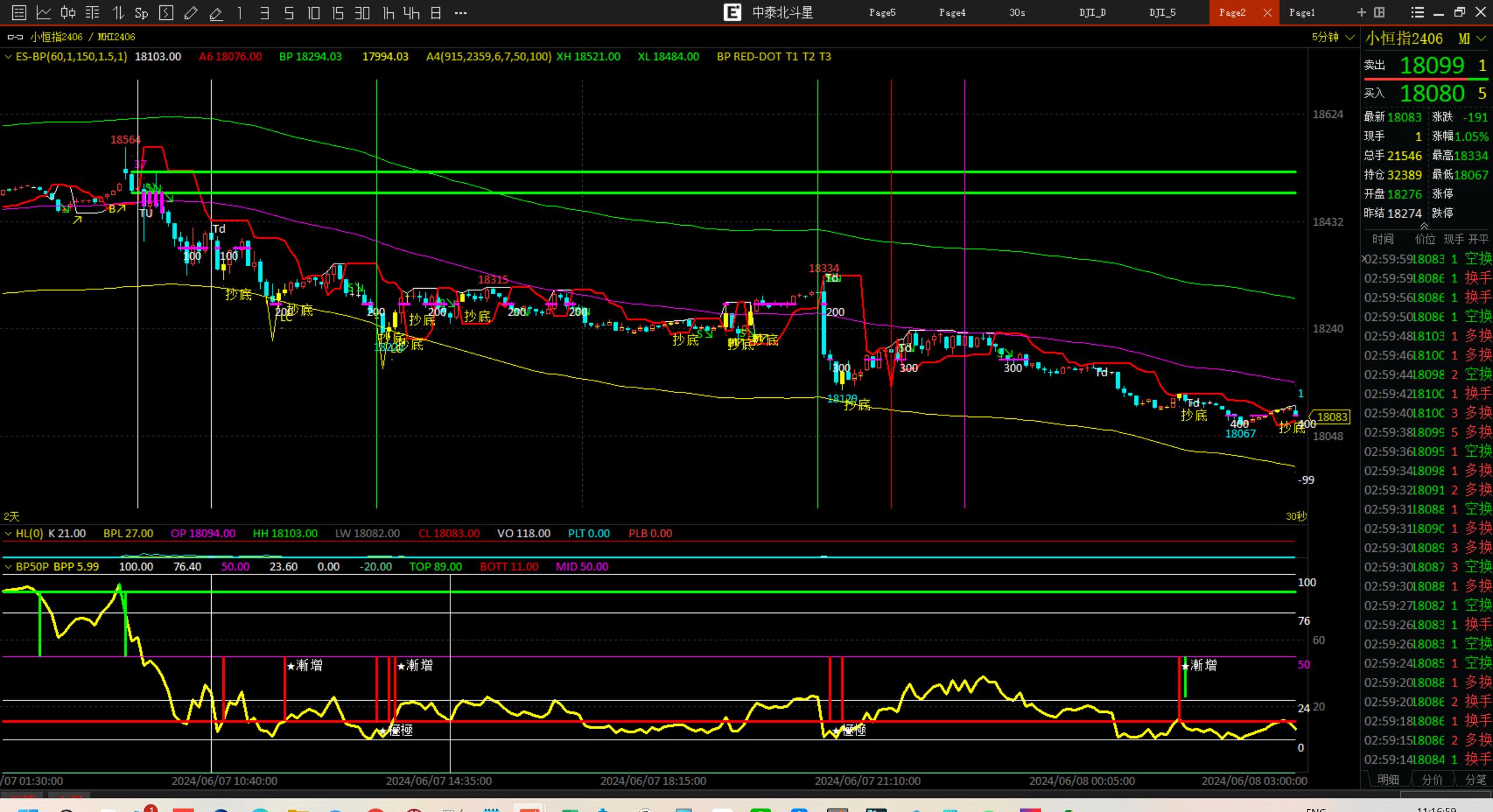Select the 02:59:38 18099 trade row
The height and width of the screenshot is (812, 1493).
(x=1427, y=432)
